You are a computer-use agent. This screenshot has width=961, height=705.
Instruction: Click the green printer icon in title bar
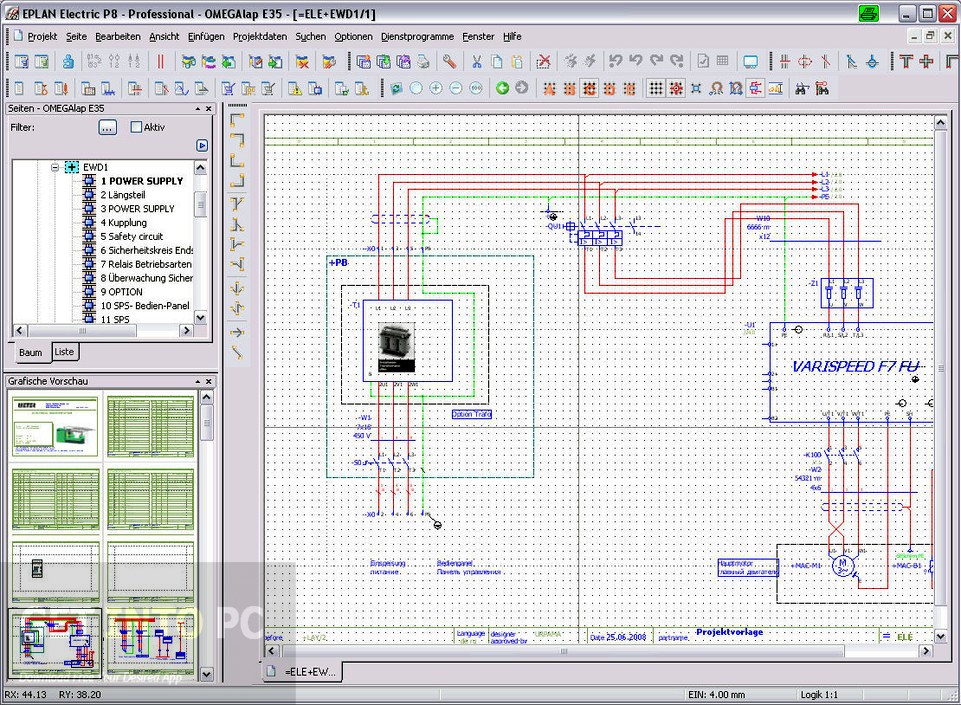(868, 13)
